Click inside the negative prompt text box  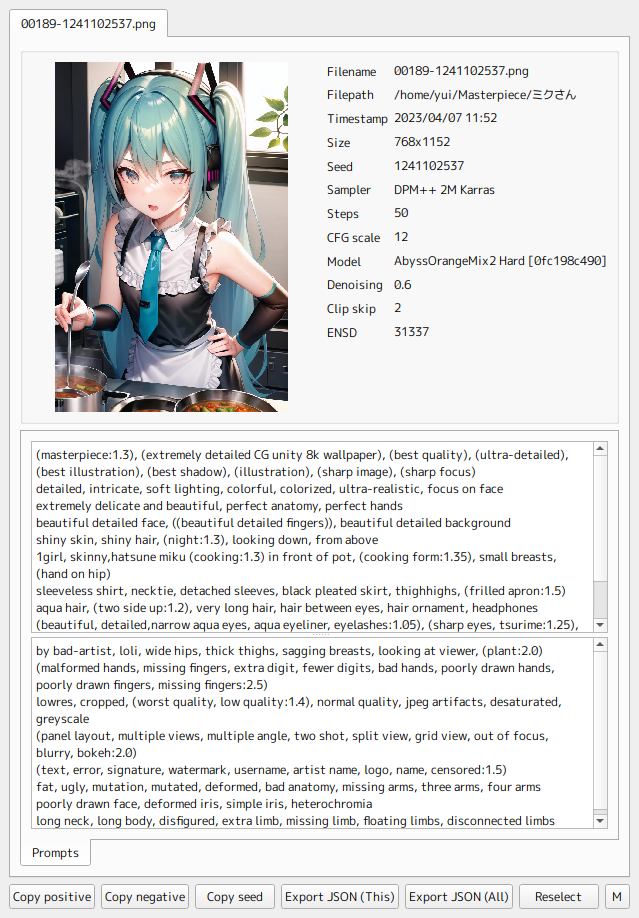pyautogui.click(x=312, y=733)
